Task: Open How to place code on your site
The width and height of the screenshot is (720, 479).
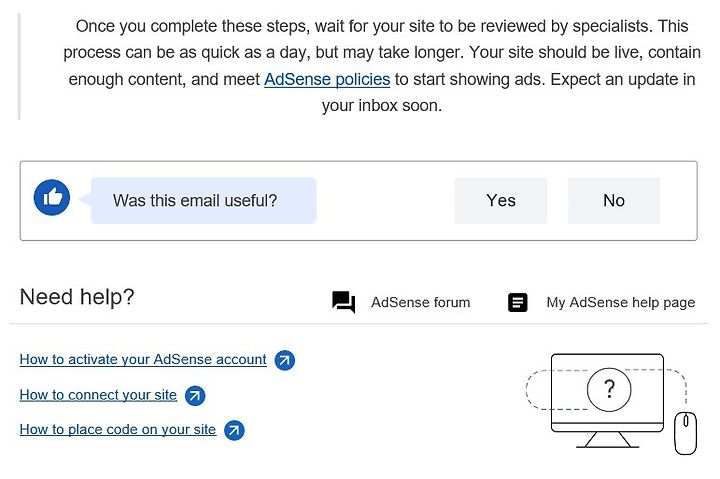Action: (118, 429)
